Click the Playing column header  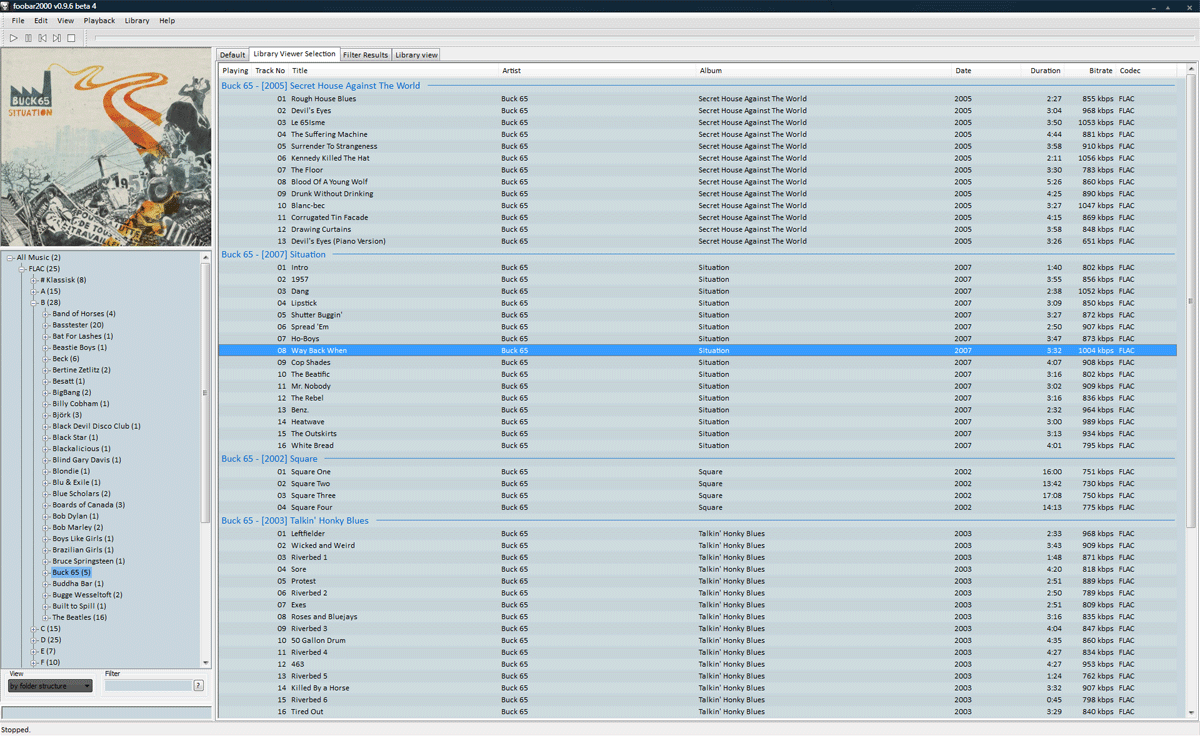[235, 71]
